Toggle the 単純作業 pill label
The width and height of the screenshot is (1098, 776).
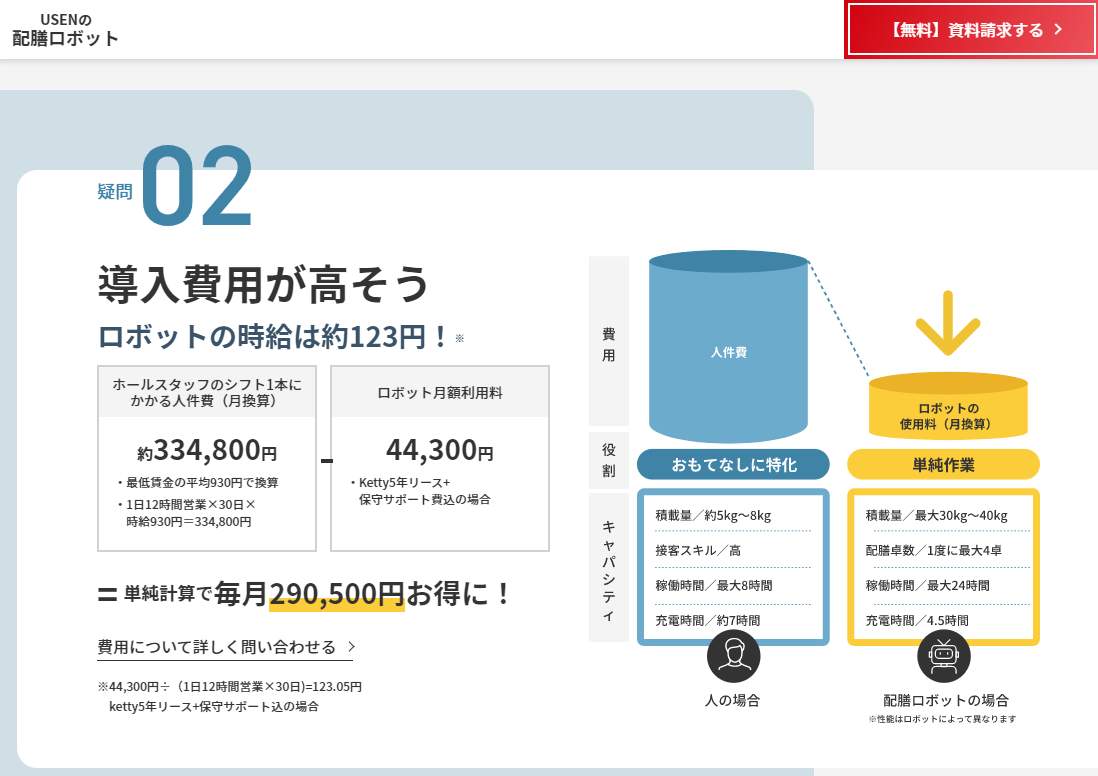(x=943, y=464)
